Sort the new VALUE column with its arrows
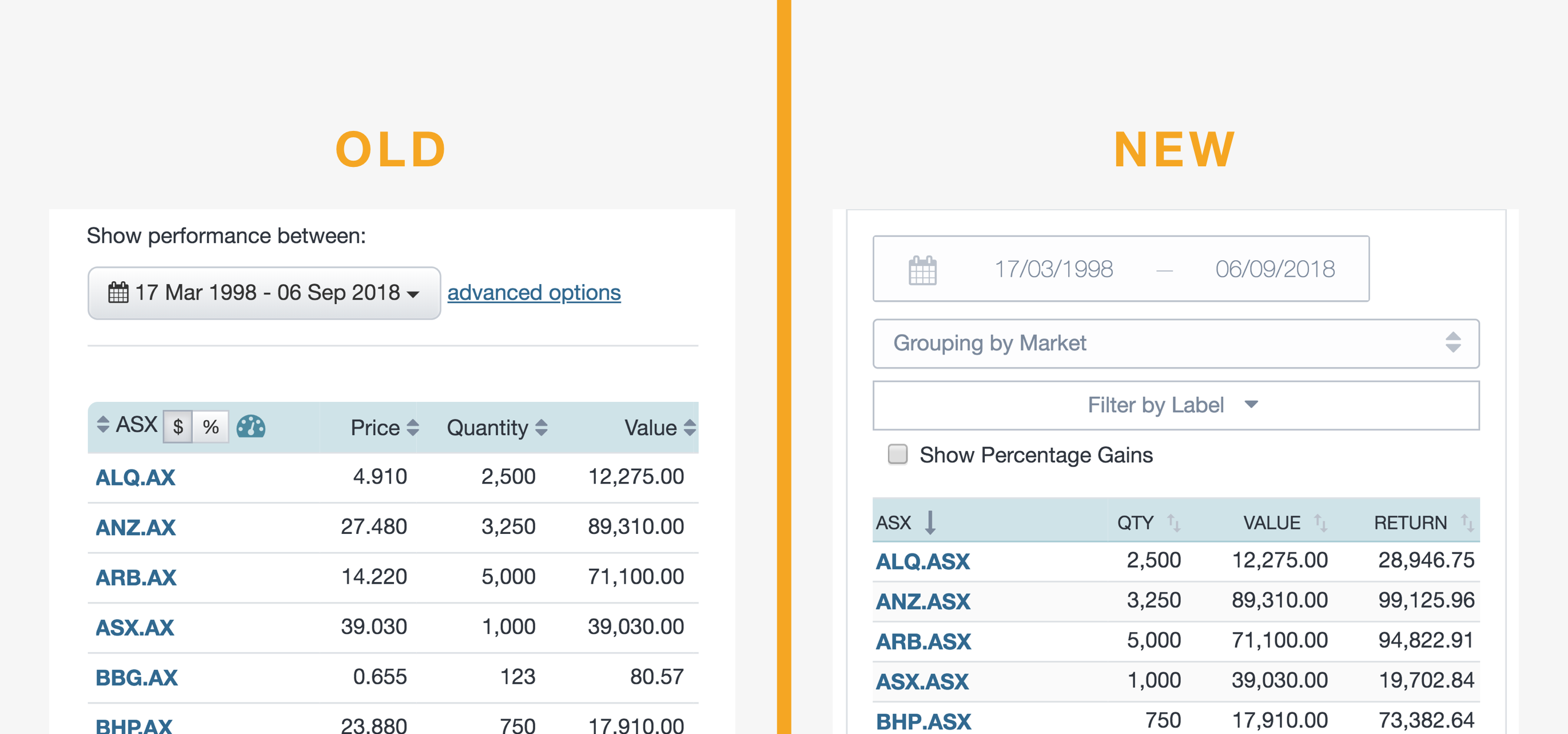Viewport: 1568px width, 734px height. [x=1320, y=522]
